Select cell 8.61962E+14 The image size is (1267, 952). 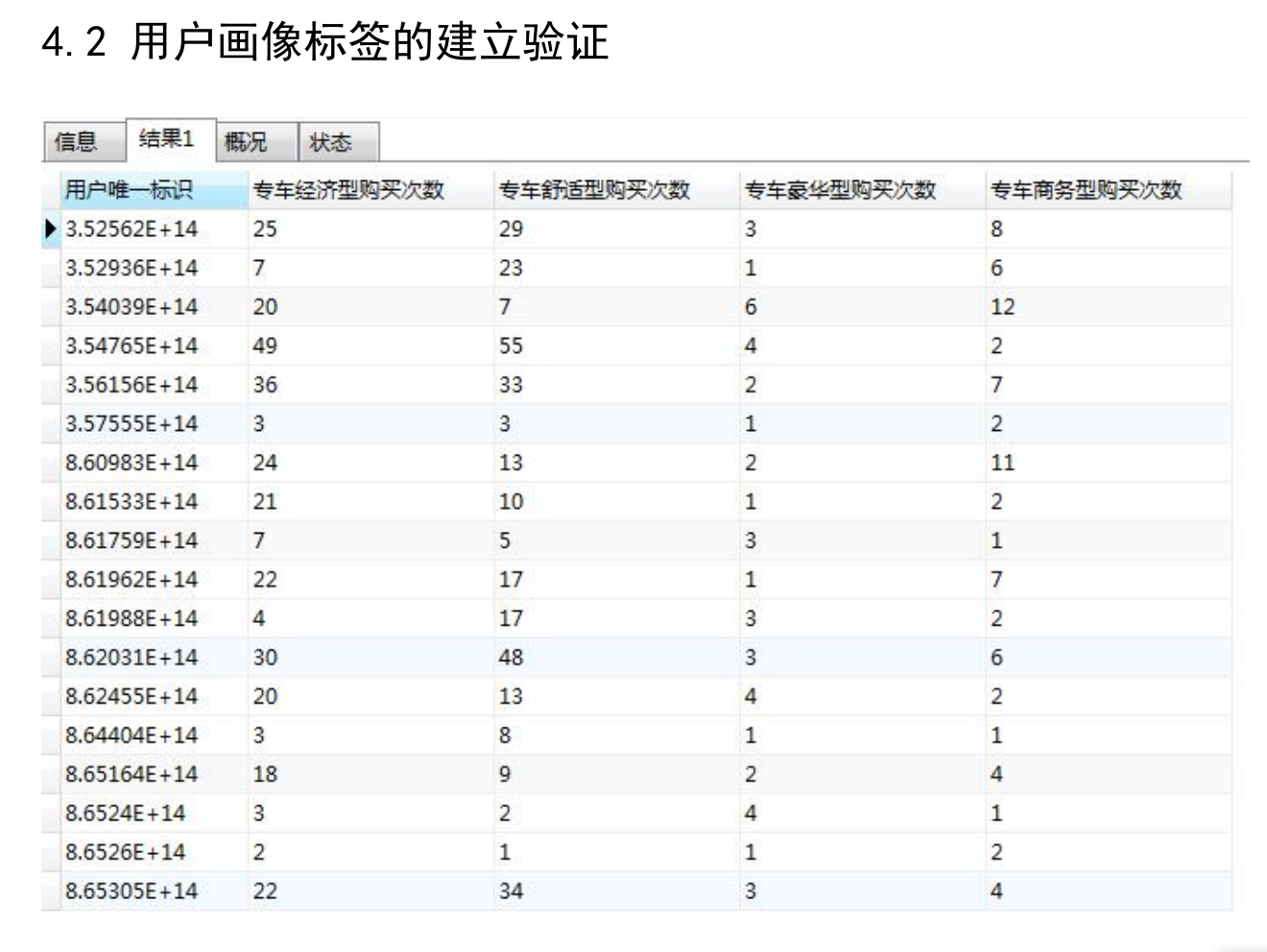point(154,580)
